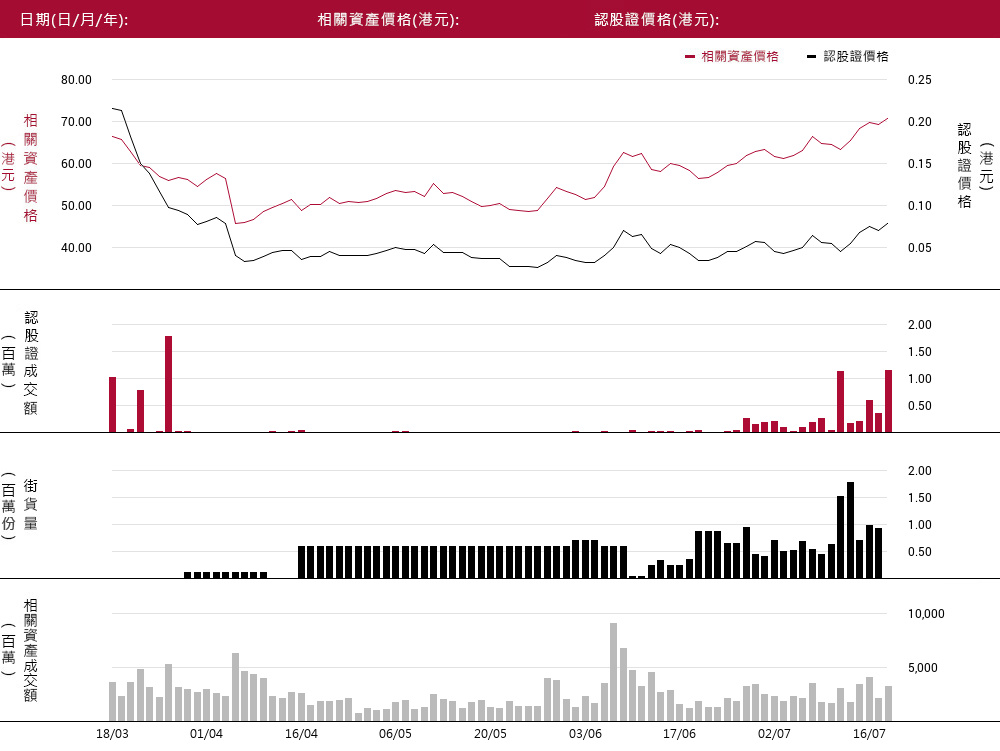Viewport: 1000px width, 751px height.
Task: Select the 相關資產價格(港元): header label
Action: click(388, 20)
